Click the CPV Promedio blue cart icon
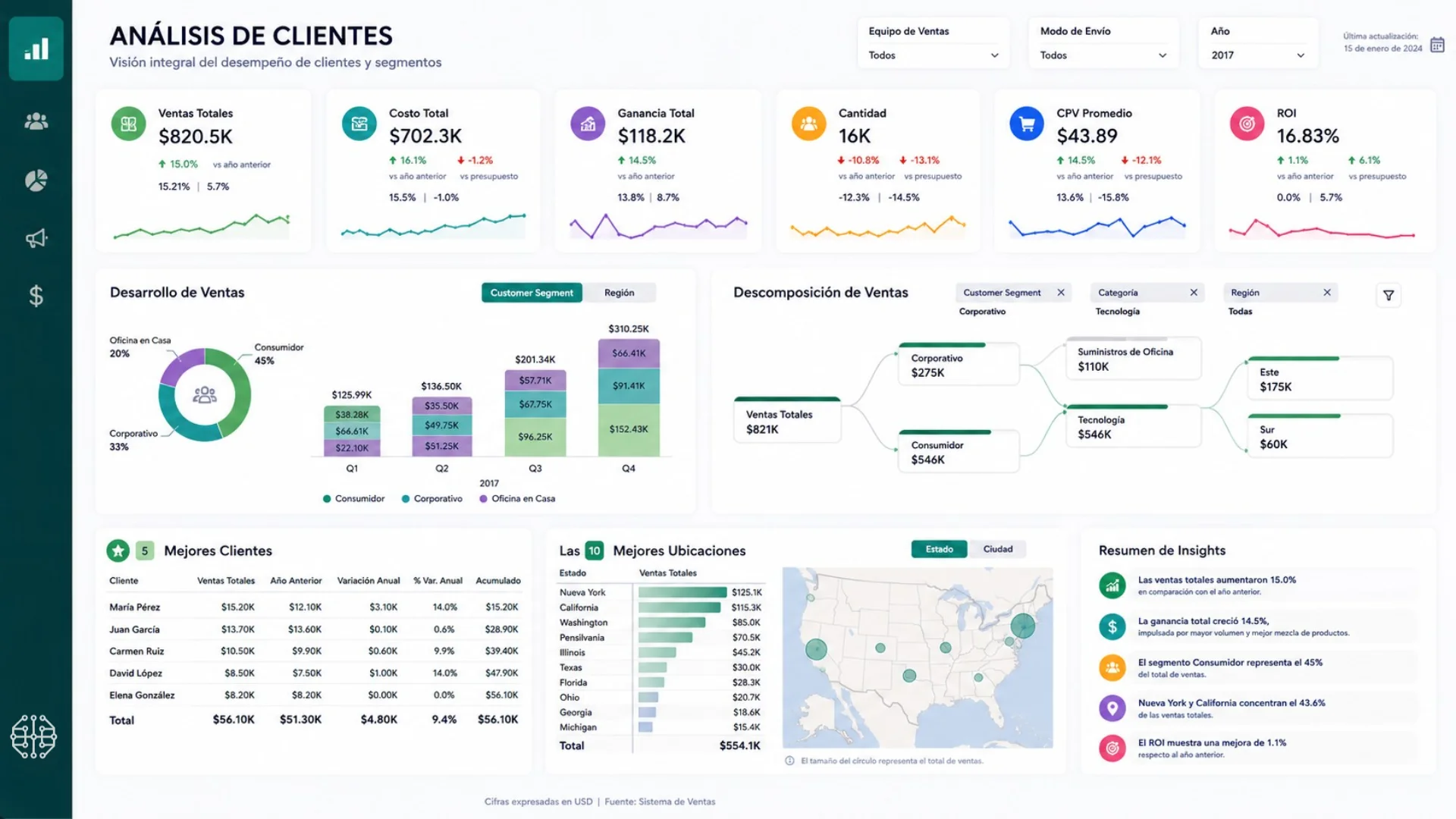This screenshot has width=1456, height=819. (x=1027, y=124)
